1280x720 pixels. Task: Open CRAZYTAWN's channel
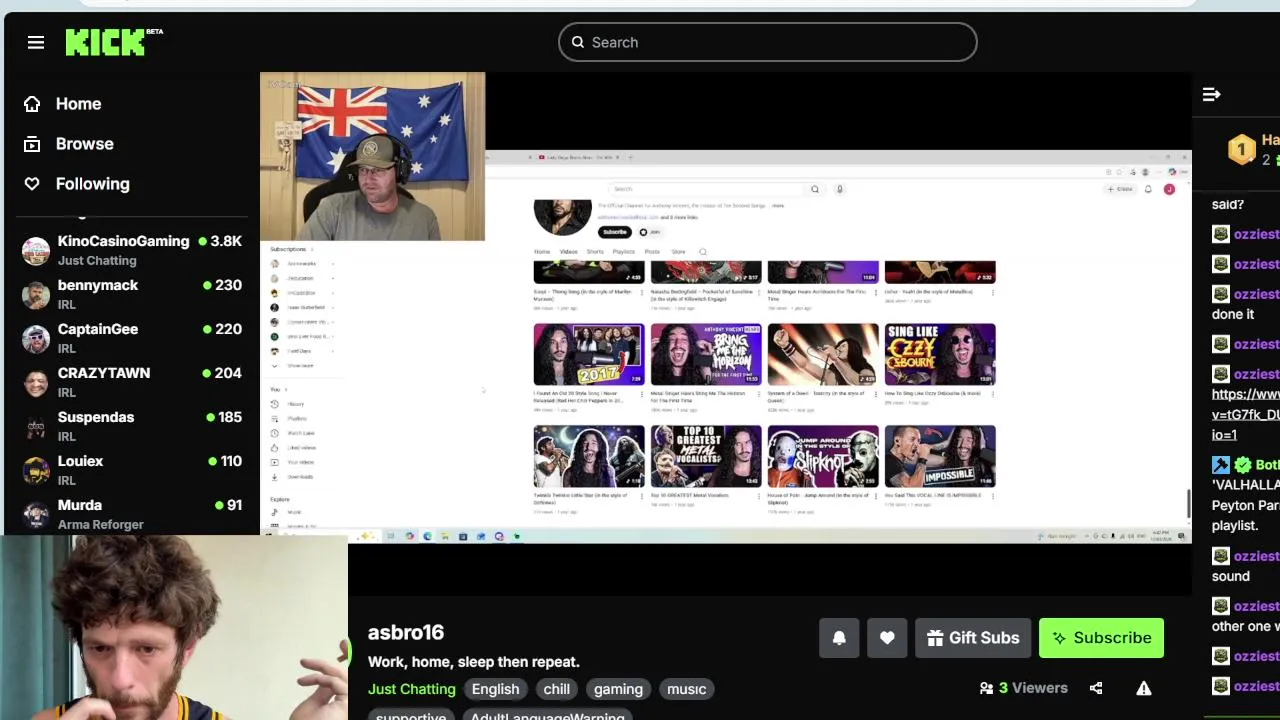(x=132, y=382)
